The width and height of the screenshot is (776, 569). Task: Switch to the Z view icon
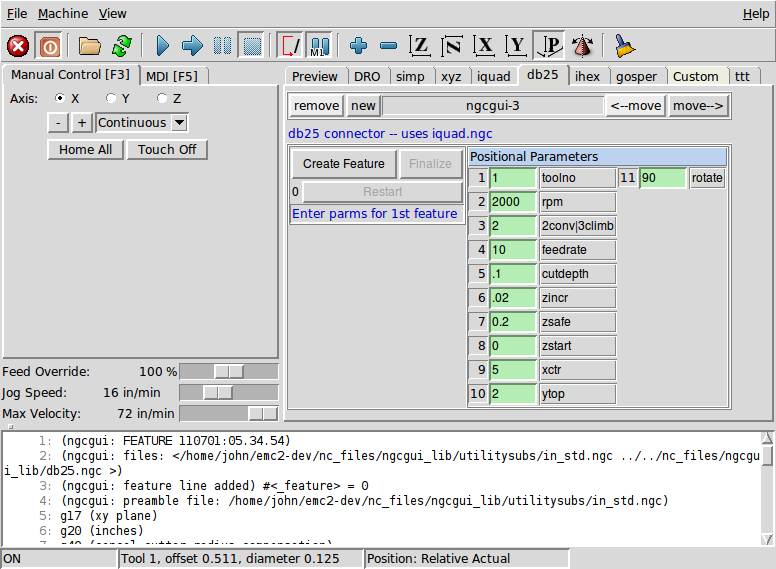click(421, 46)
